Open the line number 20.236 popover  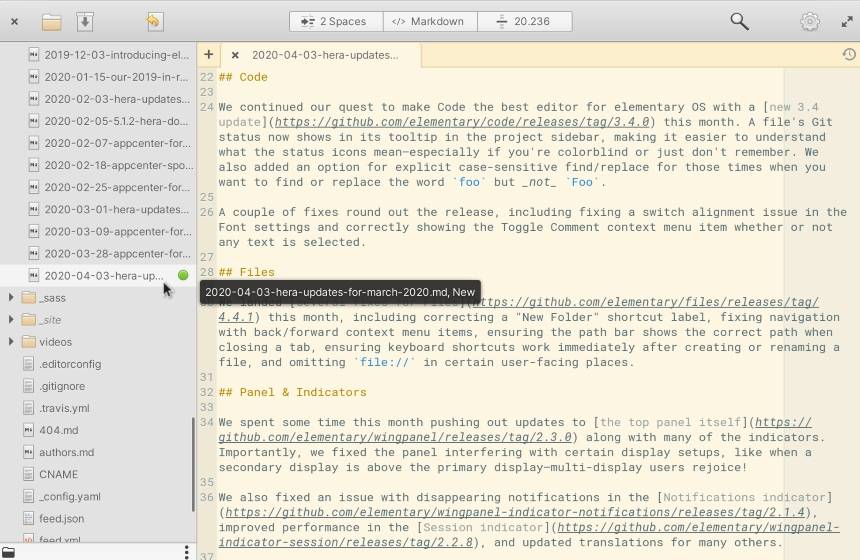tap(524, 21)
